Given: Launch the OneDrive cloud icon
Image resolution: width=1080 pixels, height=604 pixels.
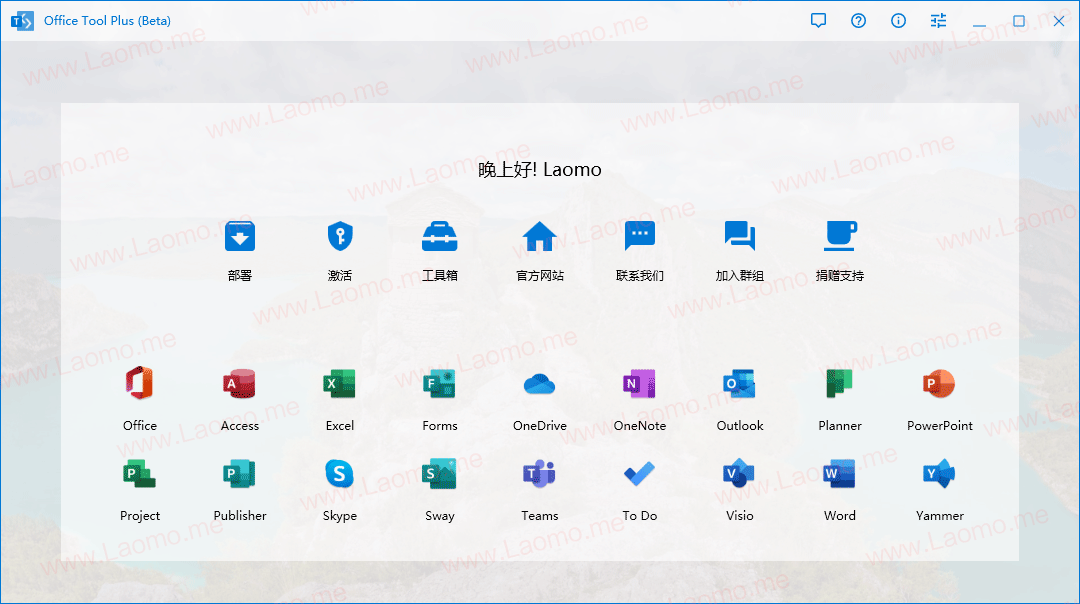Looking at the screenshot, I should coord(539,384).
